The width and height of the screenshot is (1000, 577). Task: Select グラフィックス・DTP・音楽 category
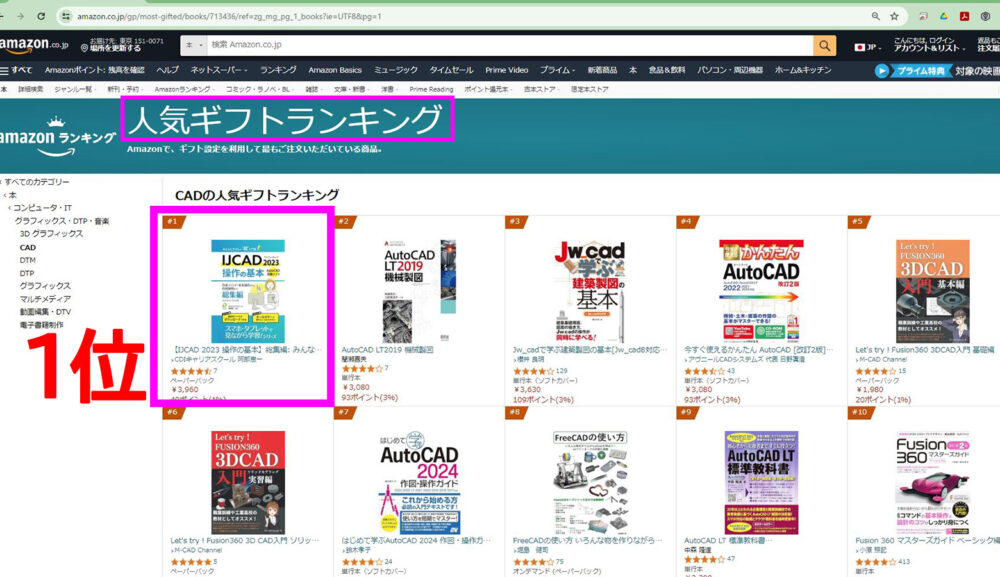pos(62,221)
